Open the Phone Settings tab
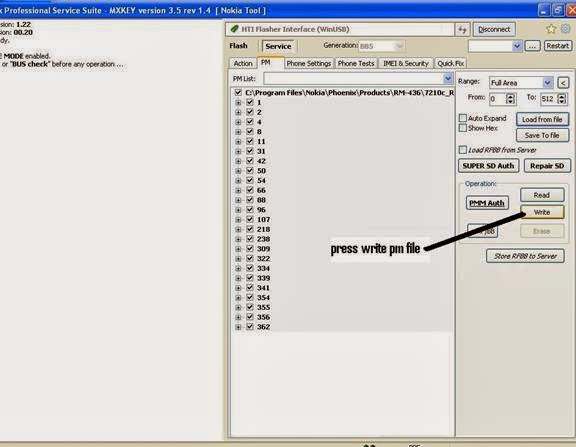This screenshot has height=447, width=576. (x=309, y=64)
